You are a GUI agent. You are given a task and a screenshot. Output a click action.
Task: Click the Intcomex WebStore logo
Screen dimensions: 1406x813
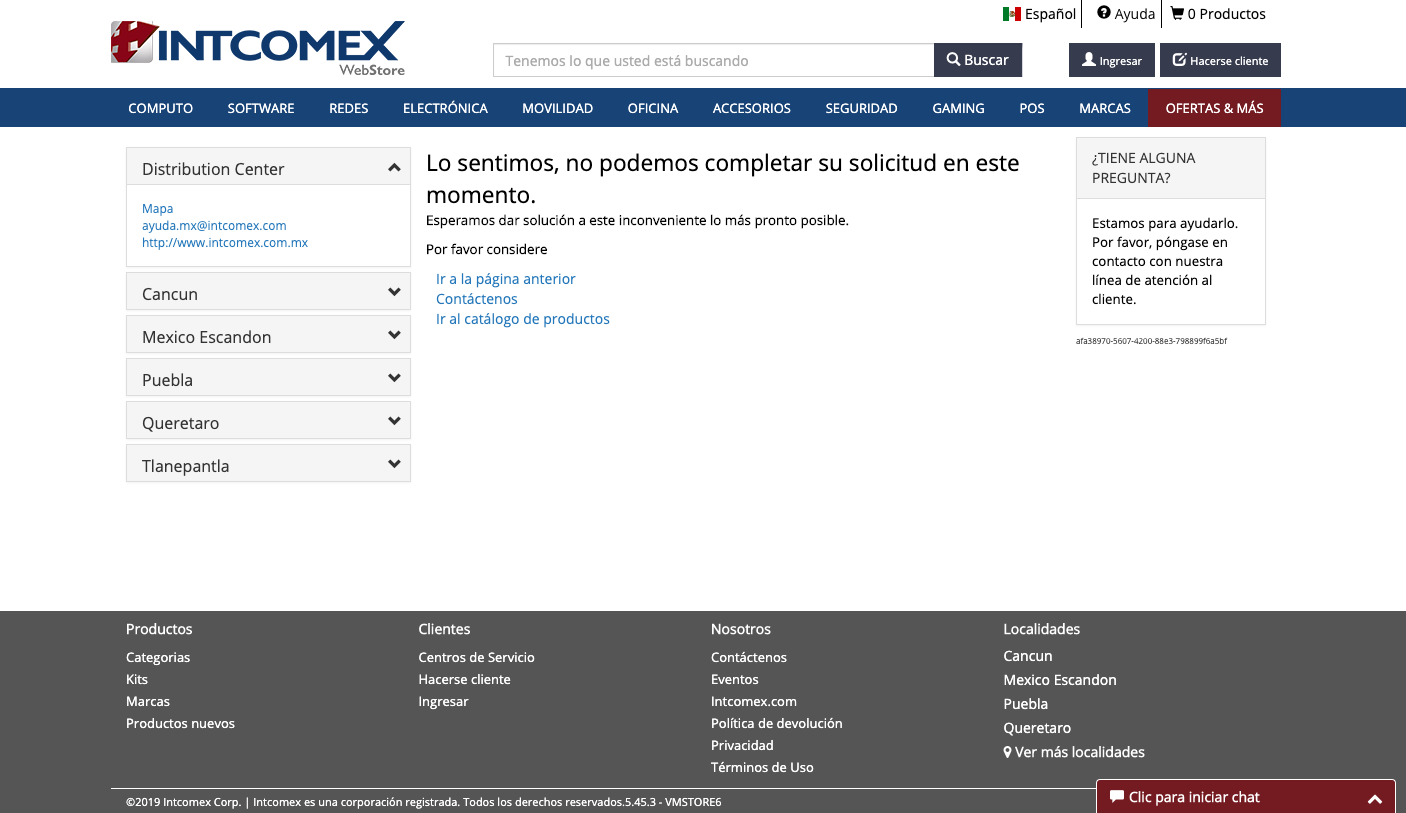tap(258, 48)
